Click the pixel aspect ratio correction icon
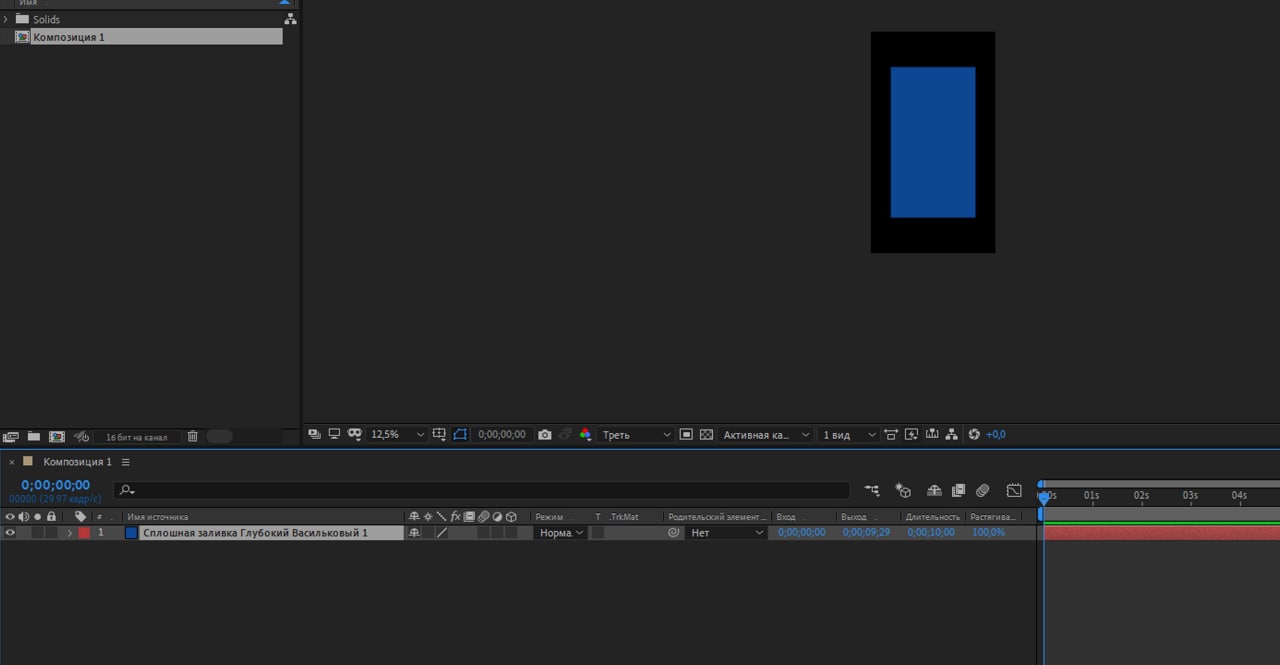1280x665 pixels. coord(891,435)
